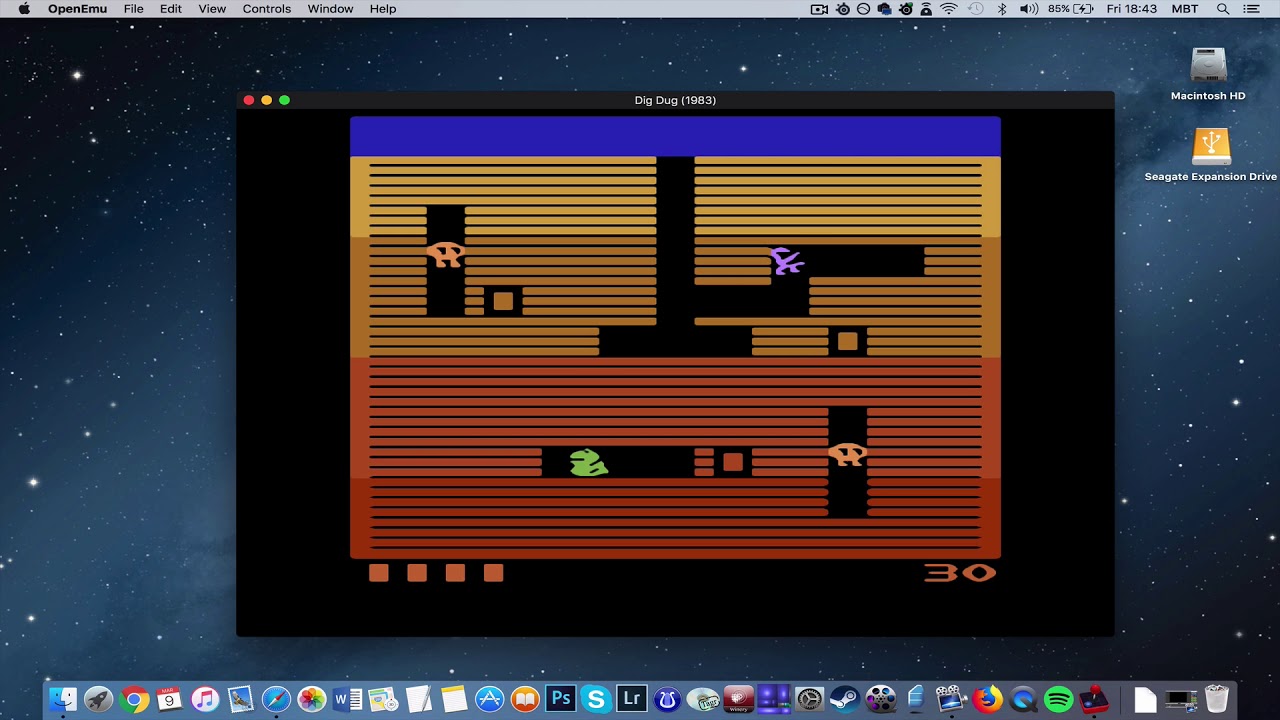The width and height of the screenshot is (1280, 720).
Task: Open the Time Machine menu bar icon
Action: click(975, 9)
